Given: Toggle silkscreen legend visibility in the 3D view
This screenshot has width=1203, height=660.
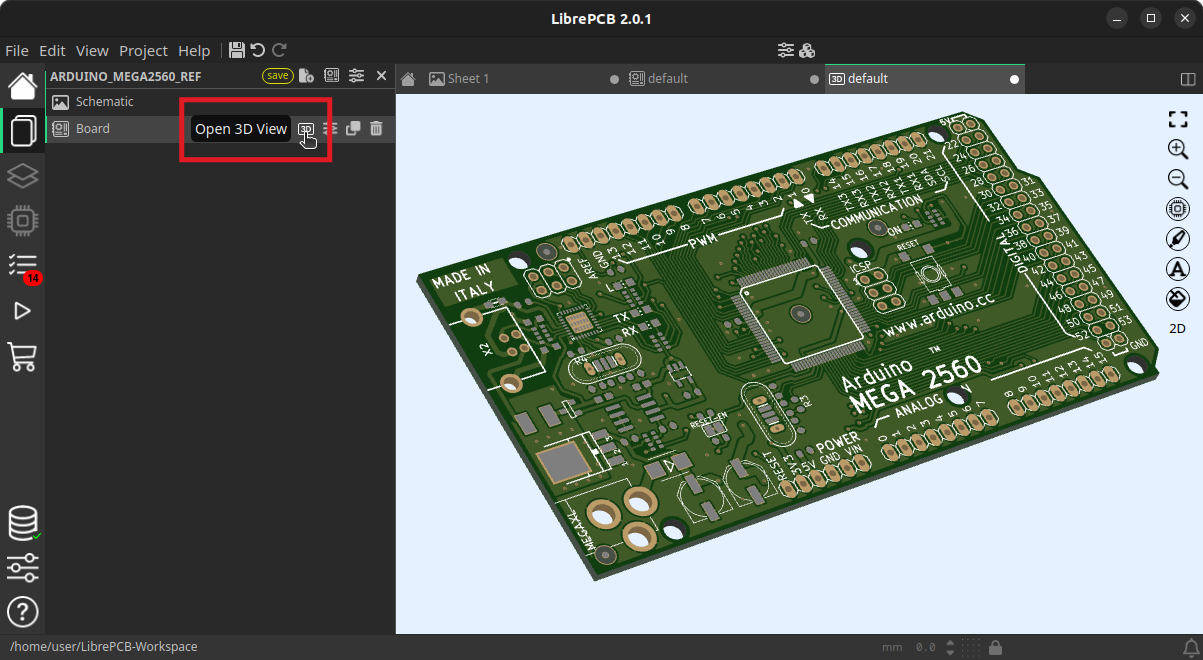Looking at the screenshot, I should pos(1178,268).
